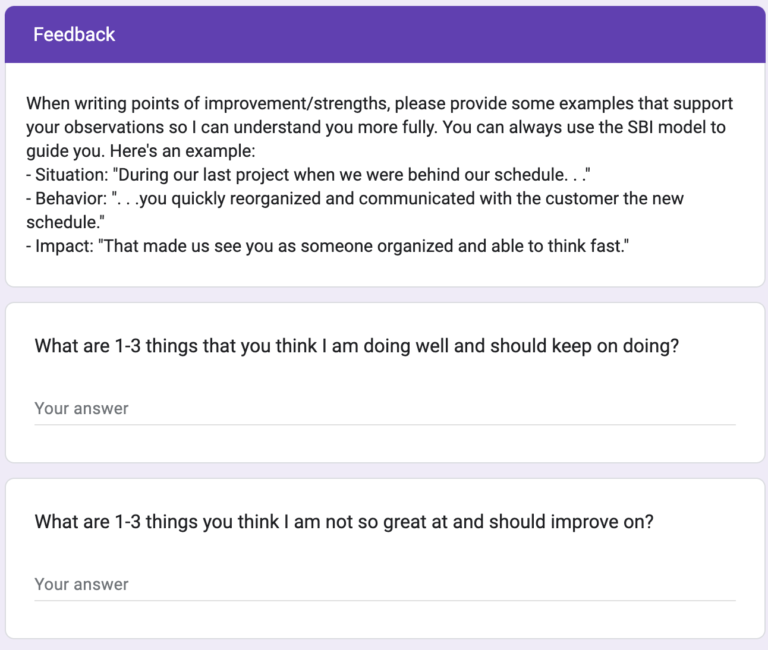Screen dimensions: 768x650
Task: Click the question about things I should improve on
Action: tap(344, 521)
